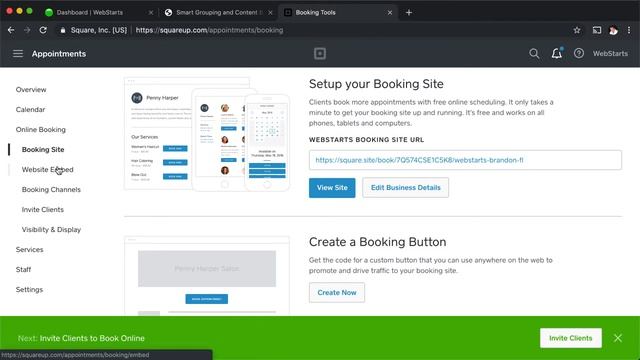
Task: Open Staff in sidebar
Action: pyautogui.click(x=23, y=269)
